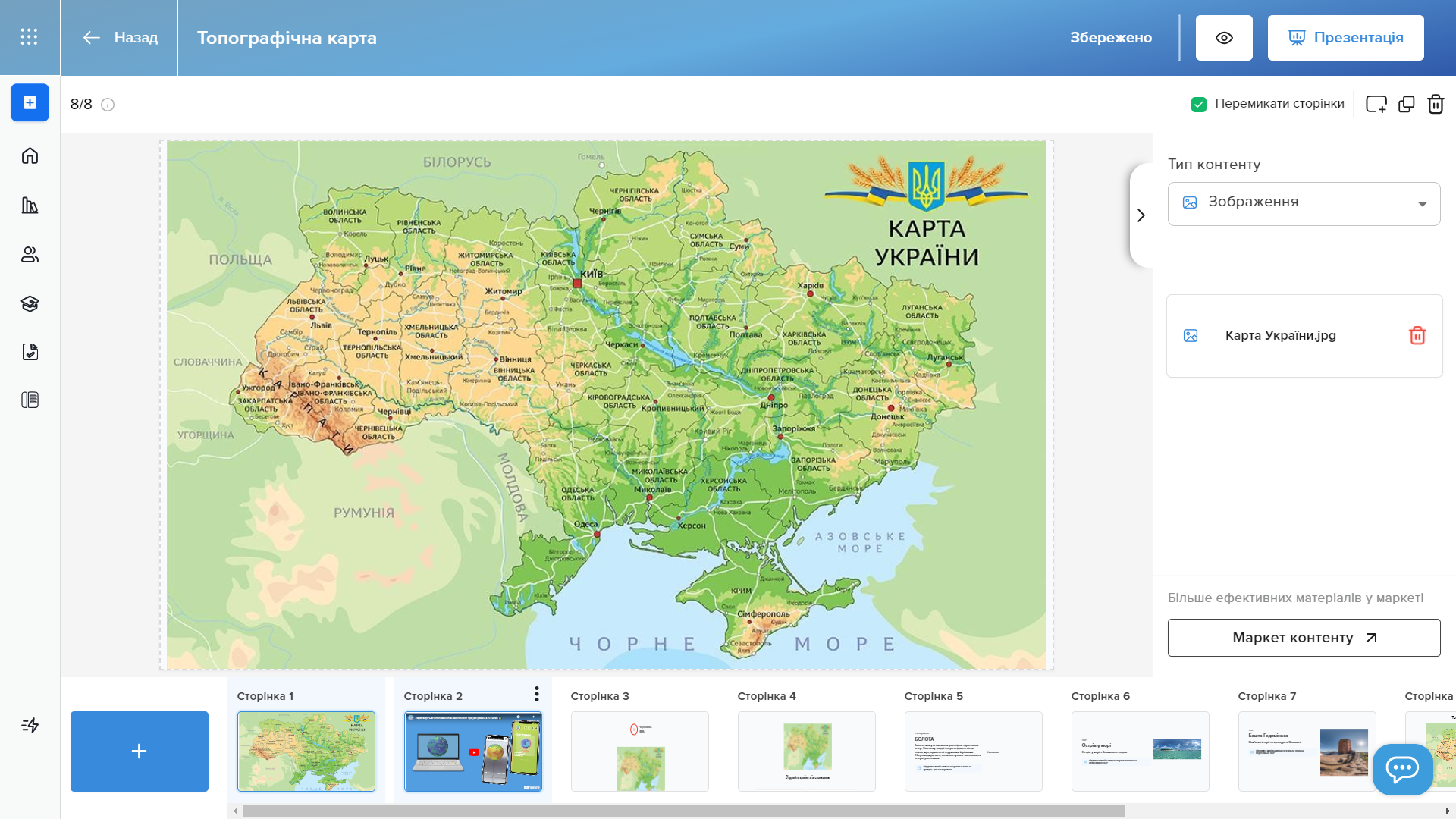
Task: Click the Назад back button
Action: [120, 37]
